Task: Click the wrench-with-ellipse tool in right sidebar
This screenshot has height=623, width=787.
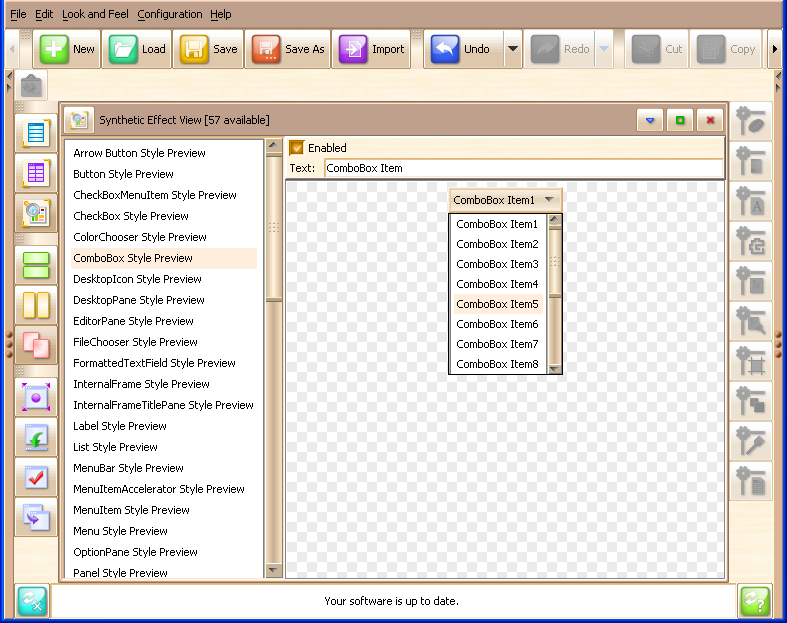Action: click(750, 120)
